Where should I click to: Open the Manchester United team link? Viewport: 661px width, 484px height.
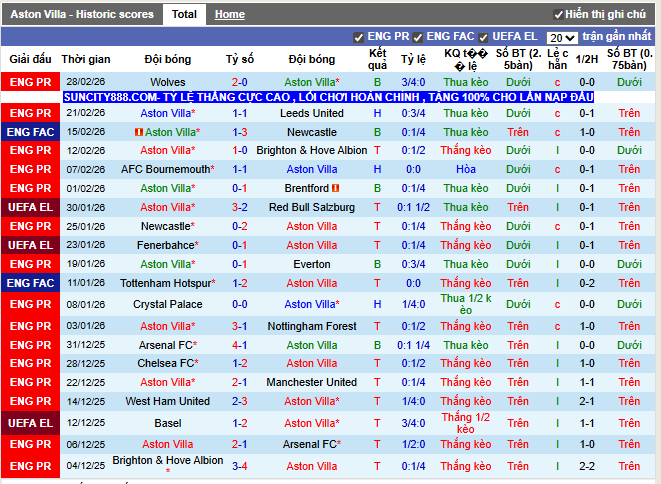click(312, 382)
